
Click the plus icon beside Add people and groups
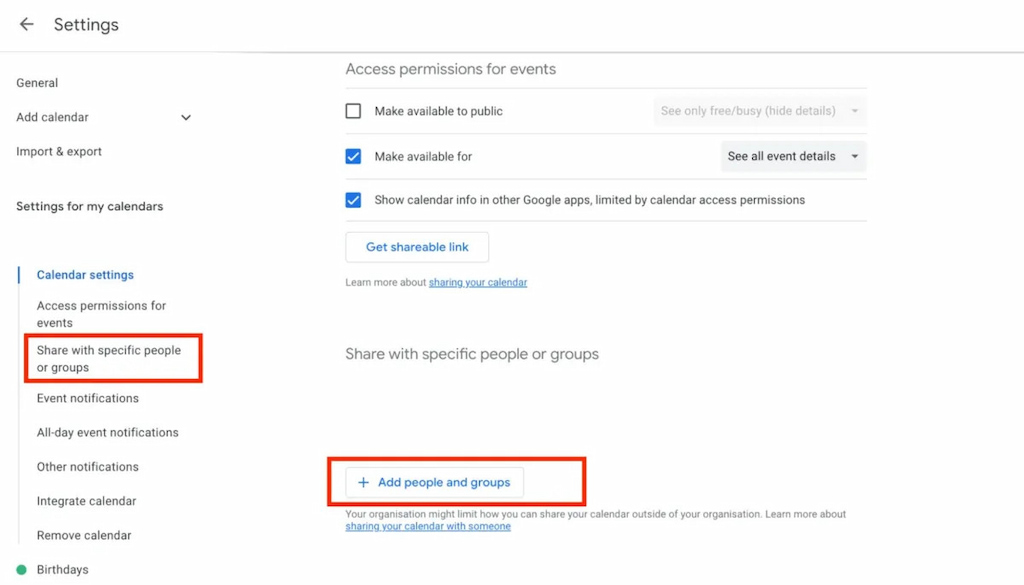pos(363,482)
